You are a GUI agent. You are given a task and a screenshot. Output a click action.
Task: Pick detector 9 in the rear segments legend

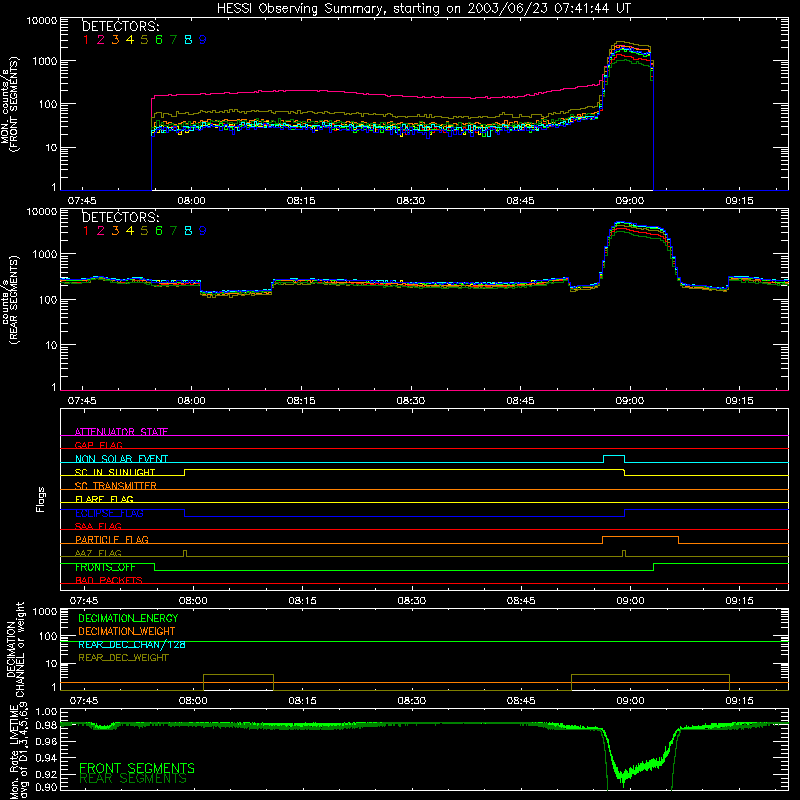coord(203,231)
